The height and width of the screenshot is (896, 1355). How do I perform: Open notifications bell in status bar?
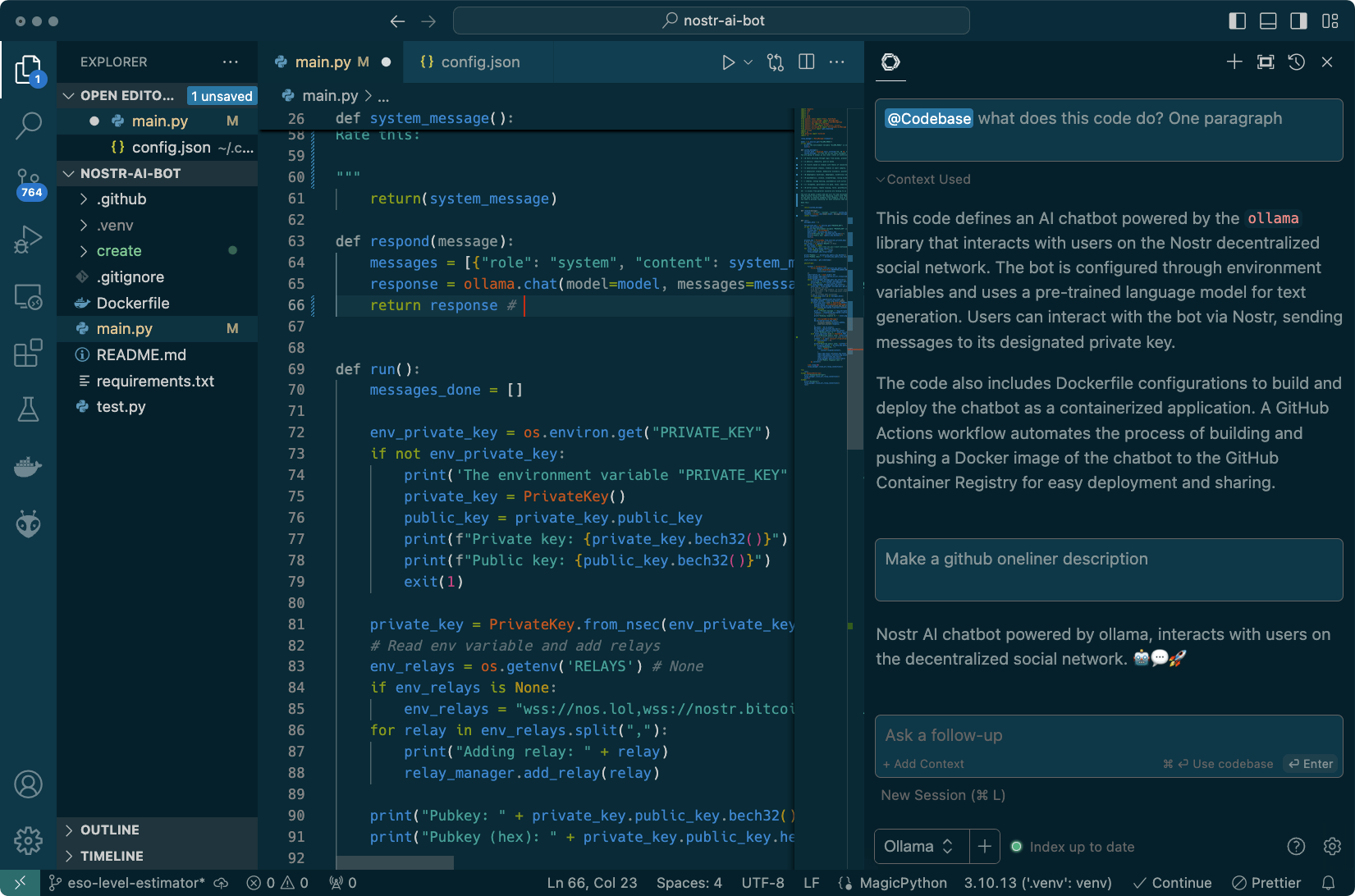1329,883
